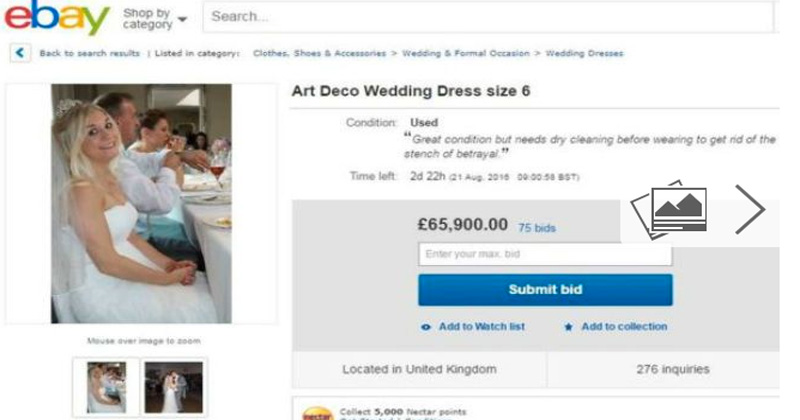The image size is (800, 420).
Task: Open Wedding Dresses breadcrumb link
Action: point(584,53)
